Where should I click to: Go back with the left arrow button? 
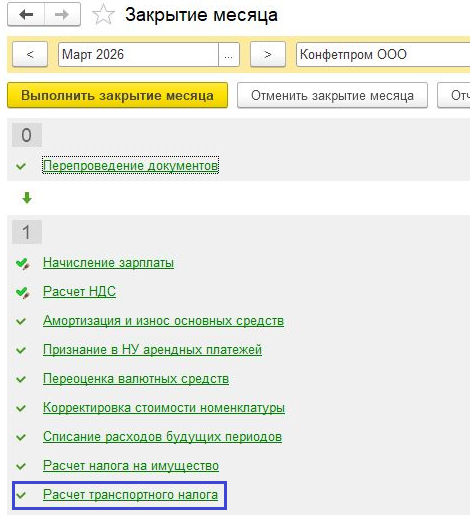[x=26, y=14]
